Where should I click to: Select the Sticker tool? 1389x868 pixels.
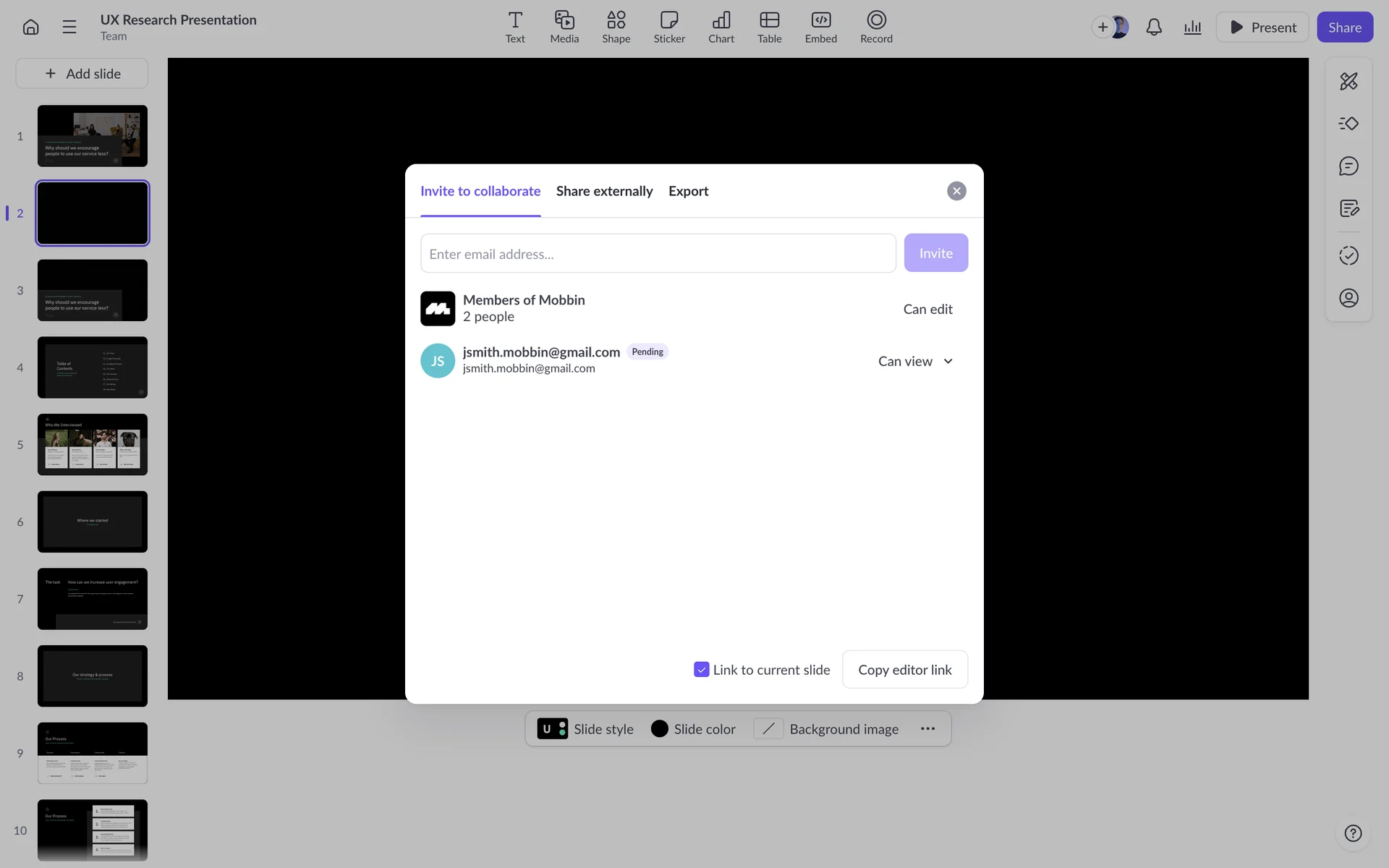click(668, 27)
